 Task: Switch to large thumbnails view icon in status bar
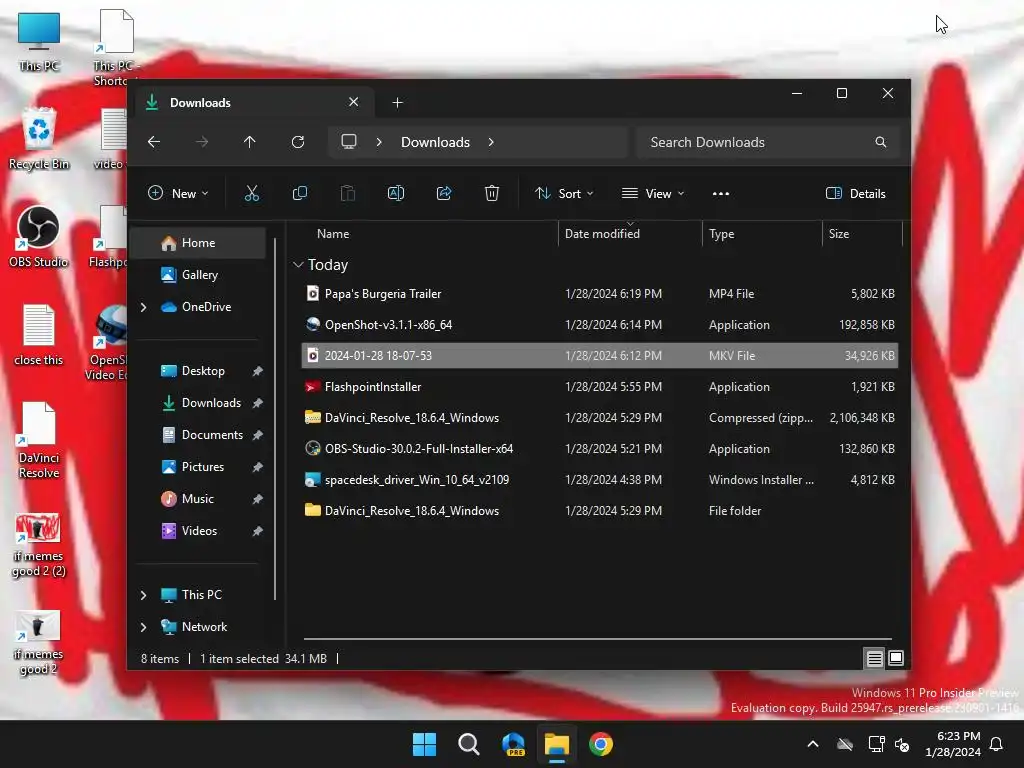pyautogui.click(x=896, y=658)
